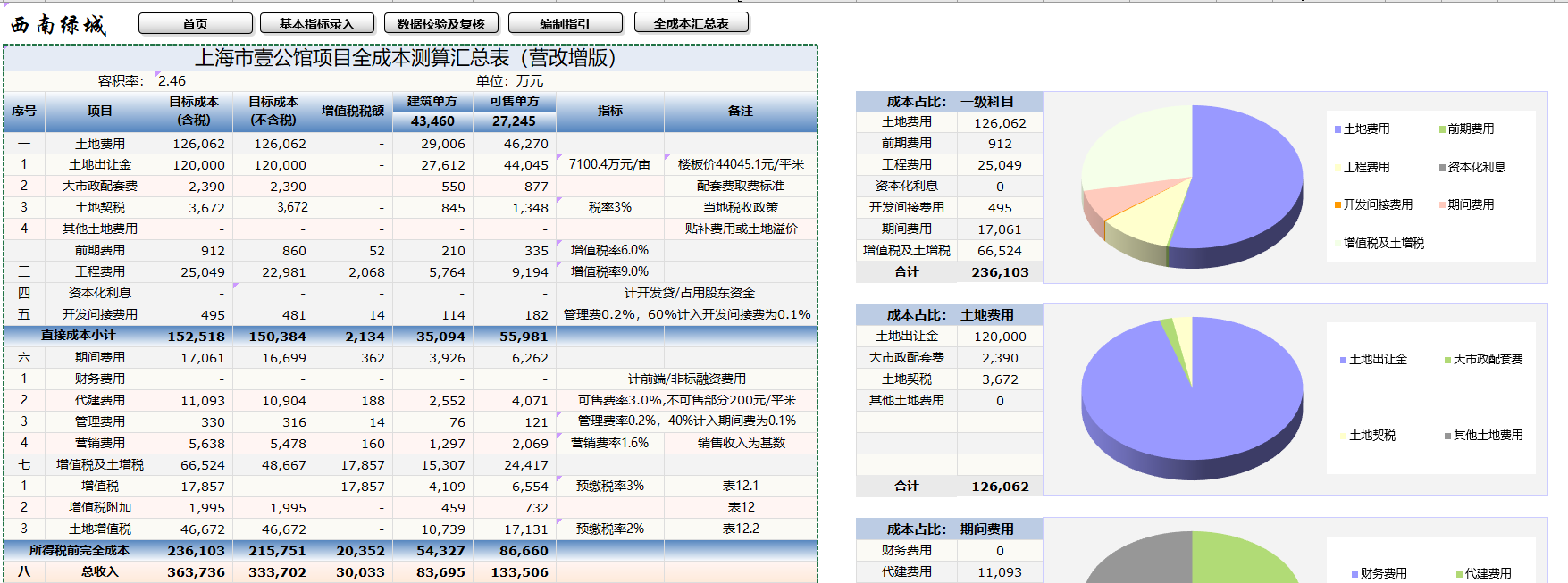Select the 预缴税率3% cell

click(610, 487)
